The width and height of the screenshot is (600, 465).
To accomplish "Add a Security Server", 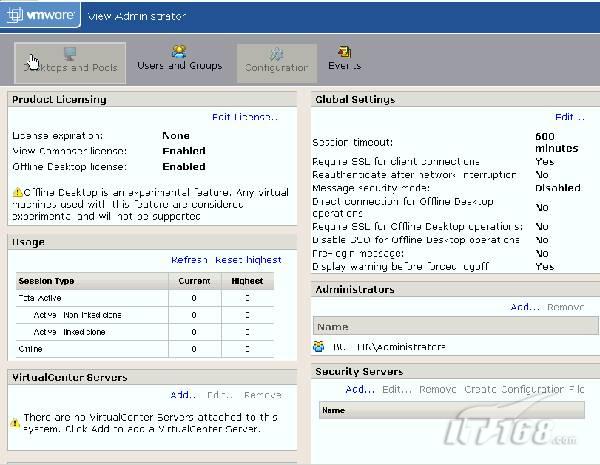I will [x=360, y=389].
